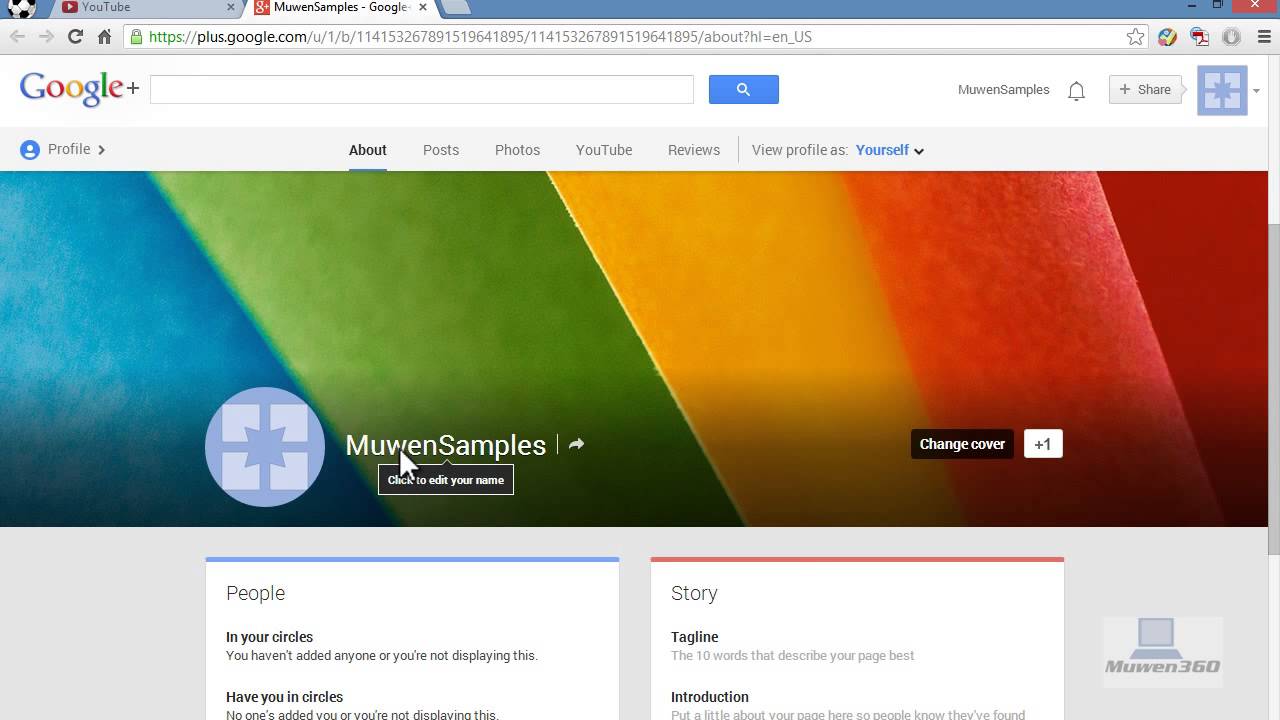Open the colorful checkmark extension icon
1280x720 pixels.
pos(1167,37)
